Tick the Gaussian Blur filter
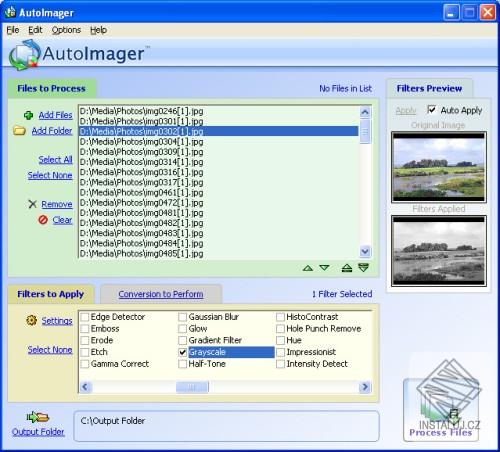 click(x=183, y=317)
